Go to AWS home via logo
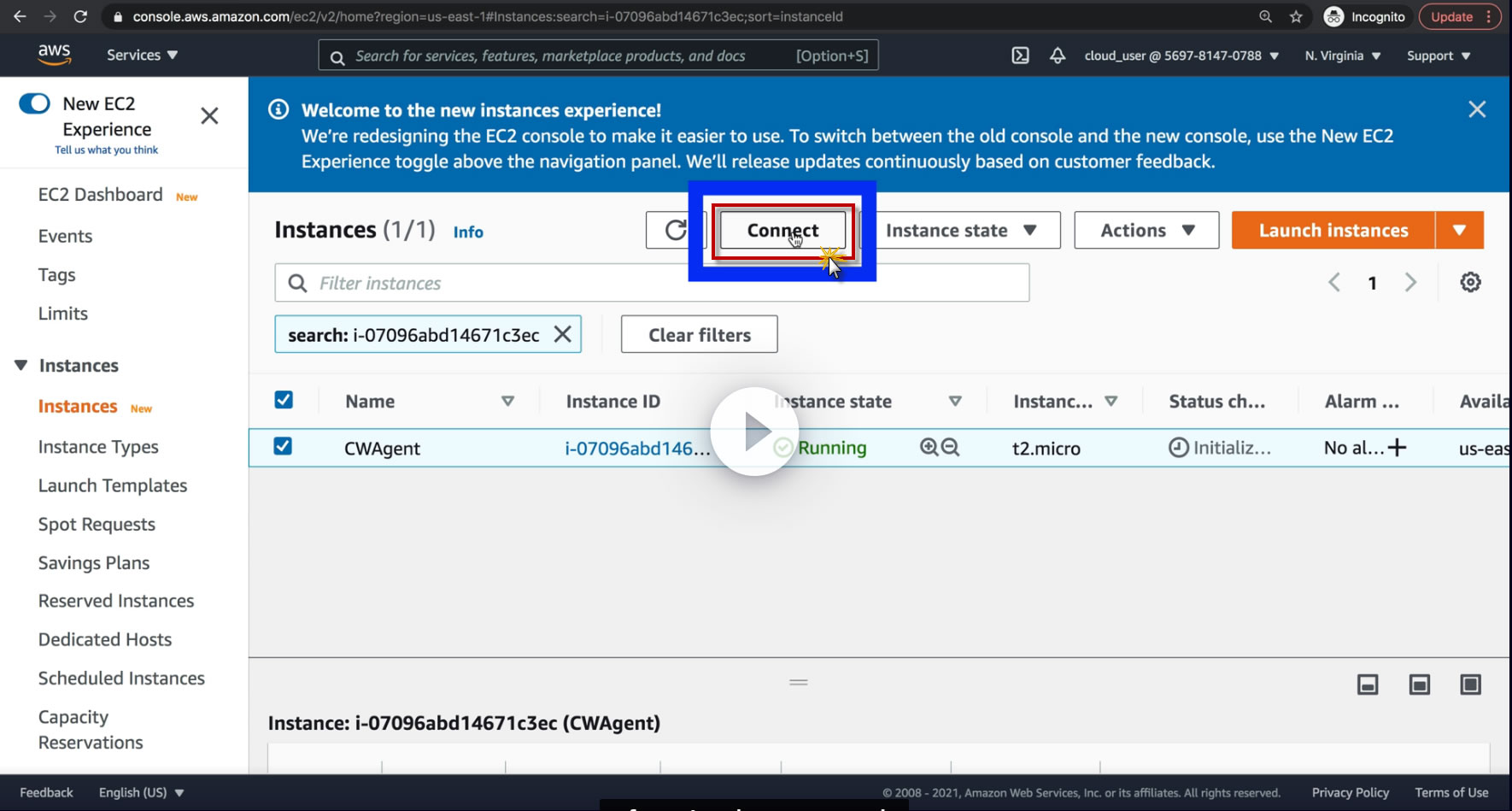The image size is (1512, 811). point(54,55)
